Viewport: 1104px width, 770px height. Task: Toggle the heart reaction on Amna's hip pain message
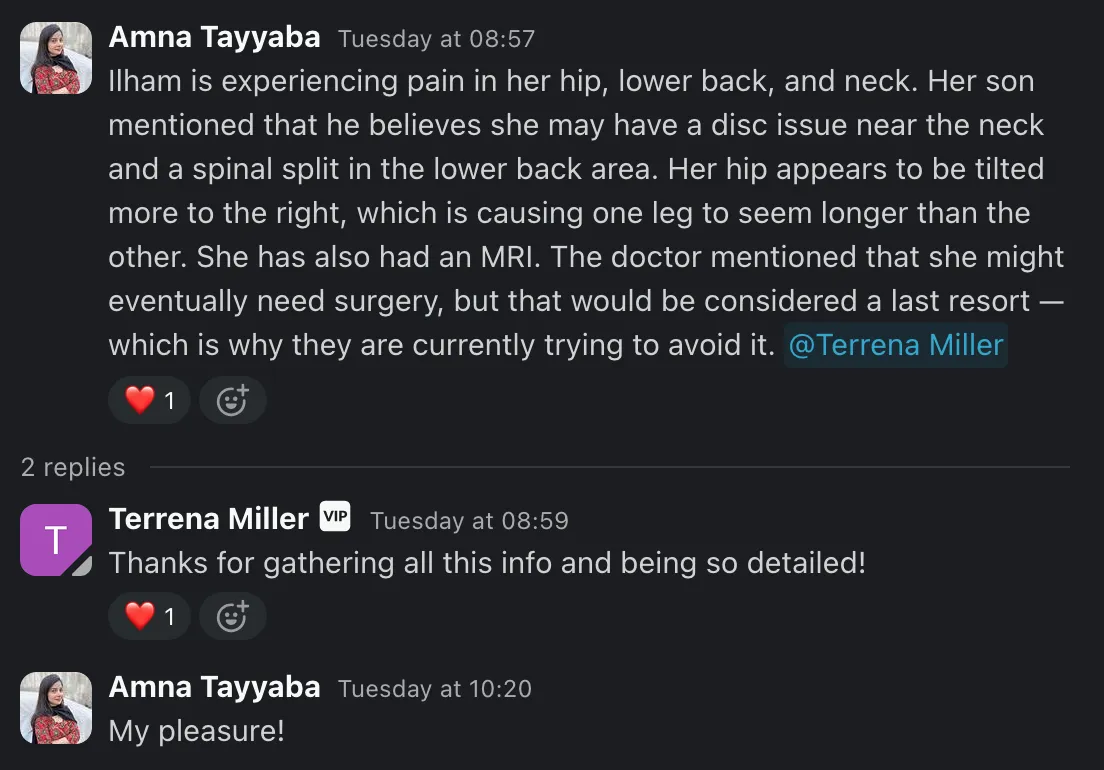(149, 401)
